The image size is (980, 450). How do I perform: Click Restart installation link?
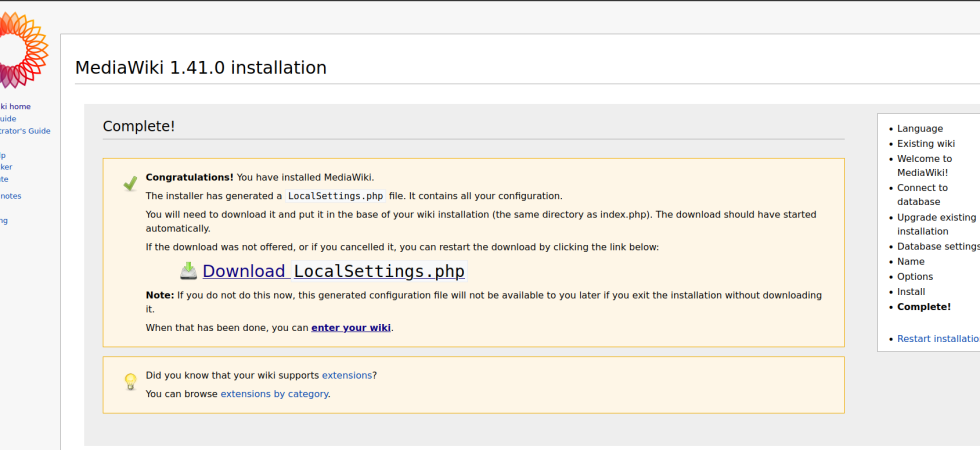point(938,338)
